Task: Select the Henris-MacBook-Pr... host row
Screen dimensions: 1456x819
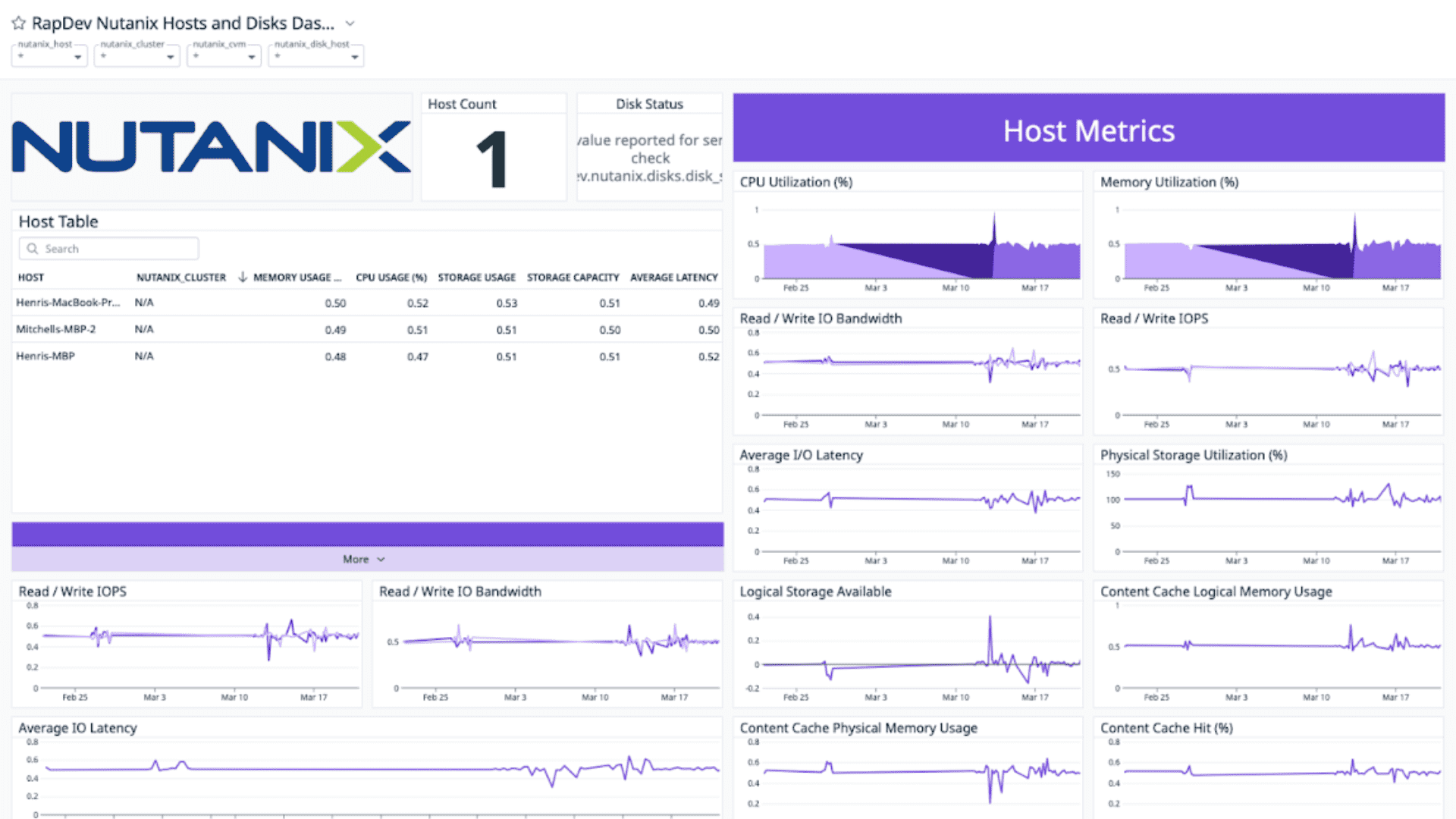Action: point(368,303)
